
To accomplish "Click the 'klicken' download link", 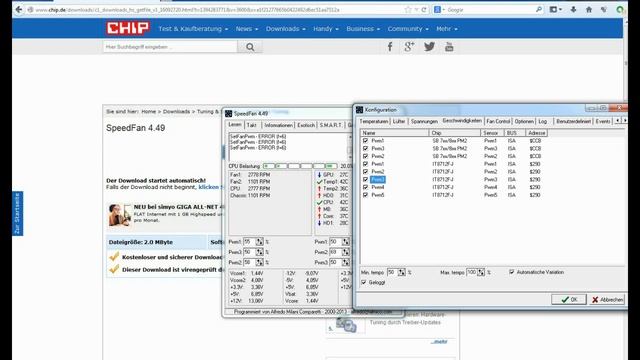I will pyautogui.click(x=209, y=187).
